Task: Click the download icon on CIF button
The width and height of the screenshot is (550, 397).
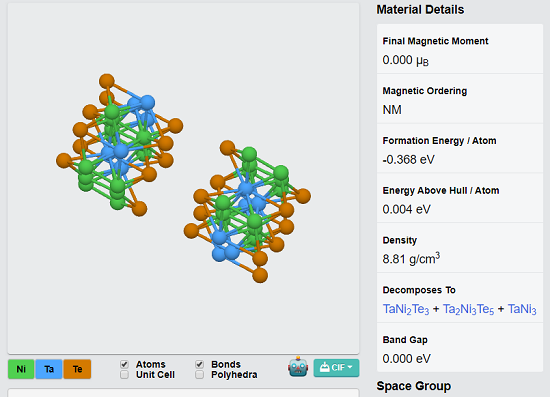Action: (x=324, y=367)
